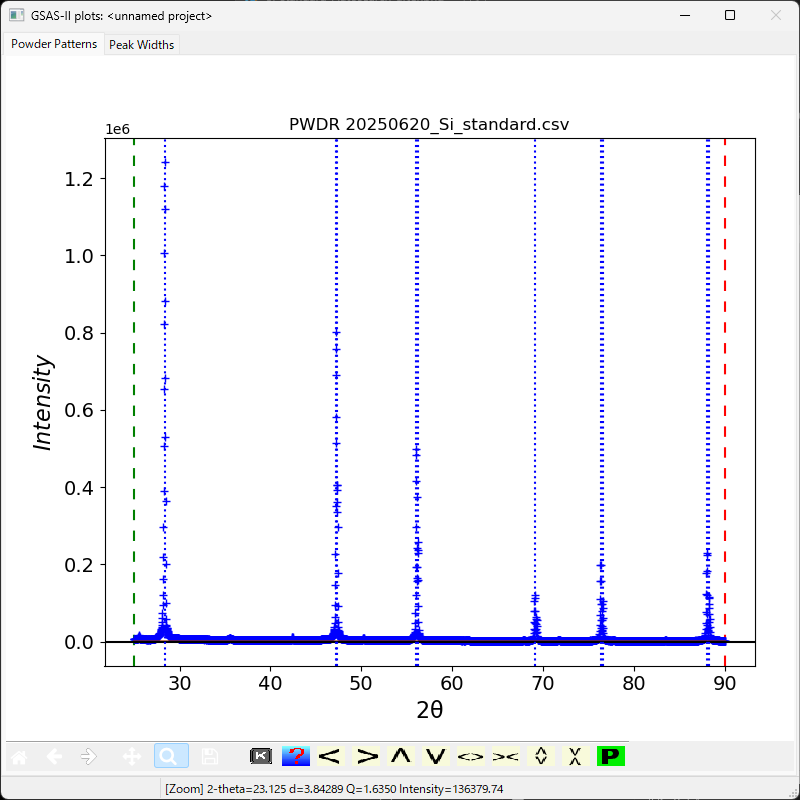Expand vertical range diamond arrows button

point(540,757)
